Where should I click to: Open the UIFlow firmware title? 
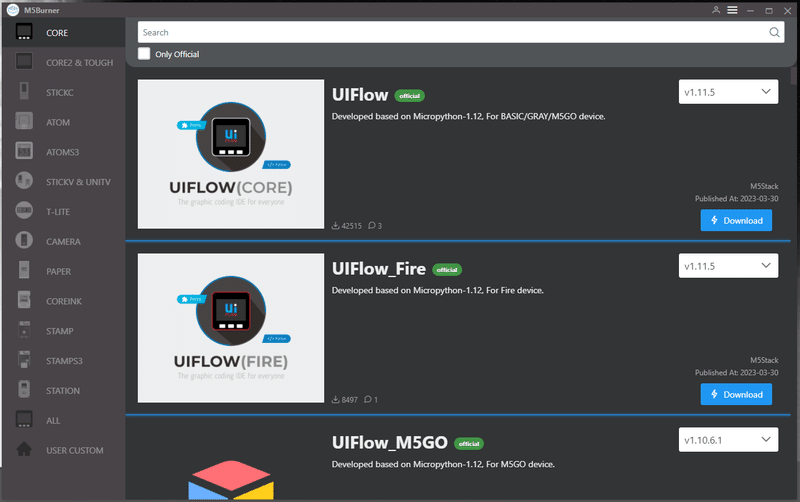[x=360, y=95]
